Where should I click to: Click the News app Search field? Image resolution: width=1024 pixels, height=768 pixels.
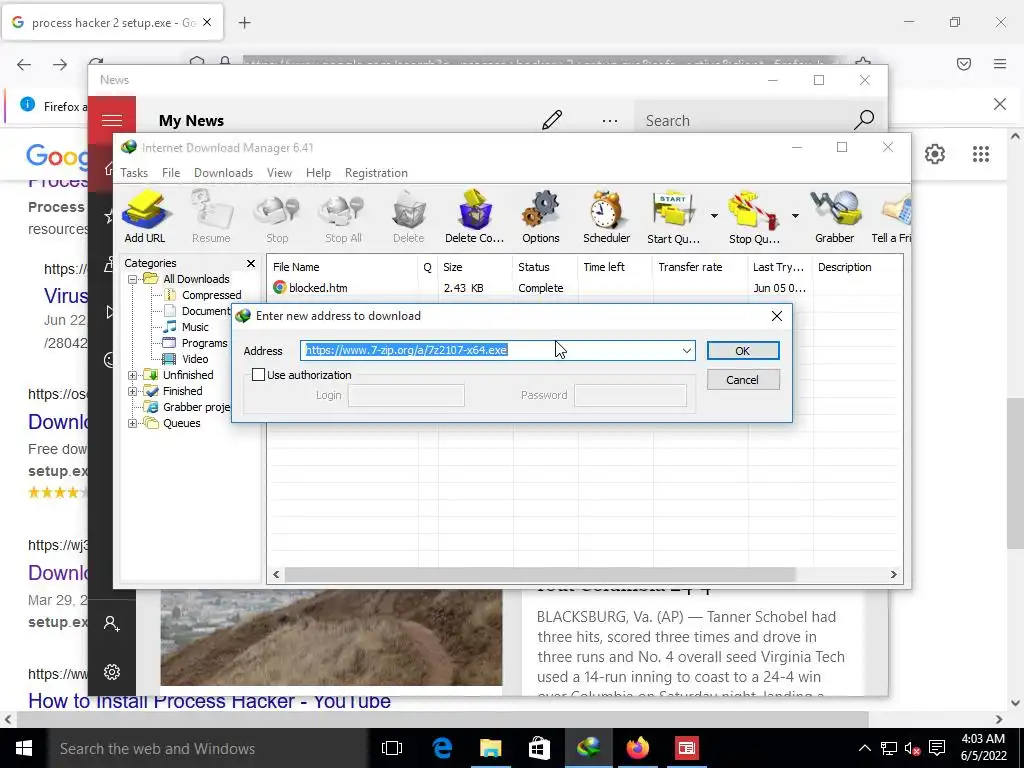pyautogui.click(x=744, y=121)
